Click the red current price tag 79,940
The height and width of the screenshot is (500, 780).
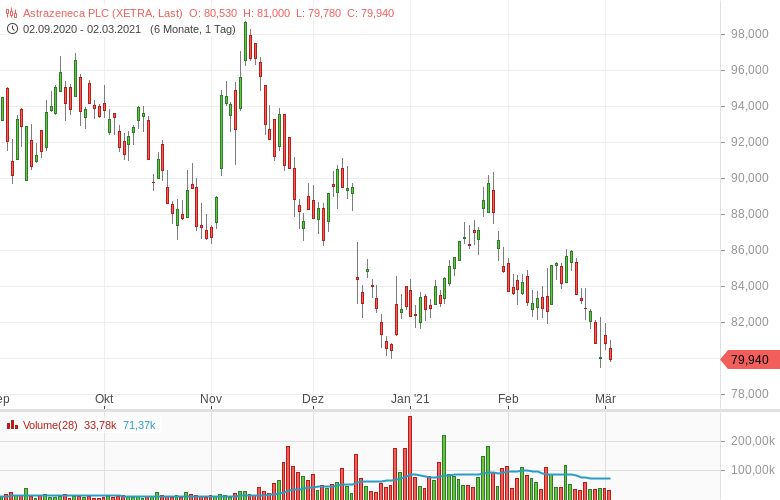pos(750,359)
